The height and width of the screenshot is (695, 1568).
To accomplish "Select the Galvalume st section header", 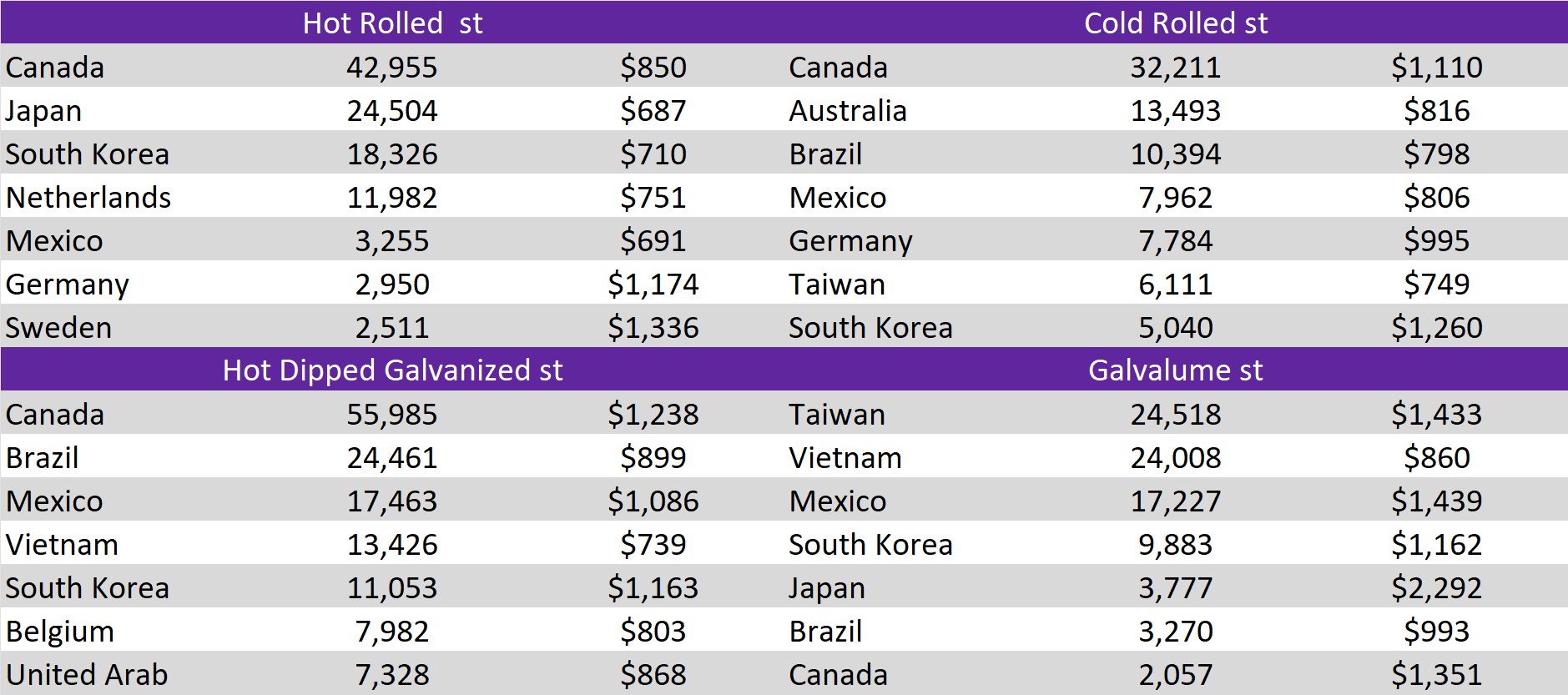I will tap(1175, 370).
